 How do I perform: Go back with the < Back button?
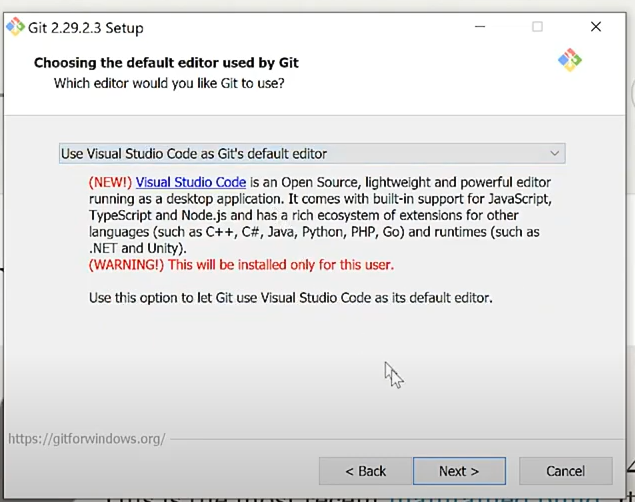365,471
